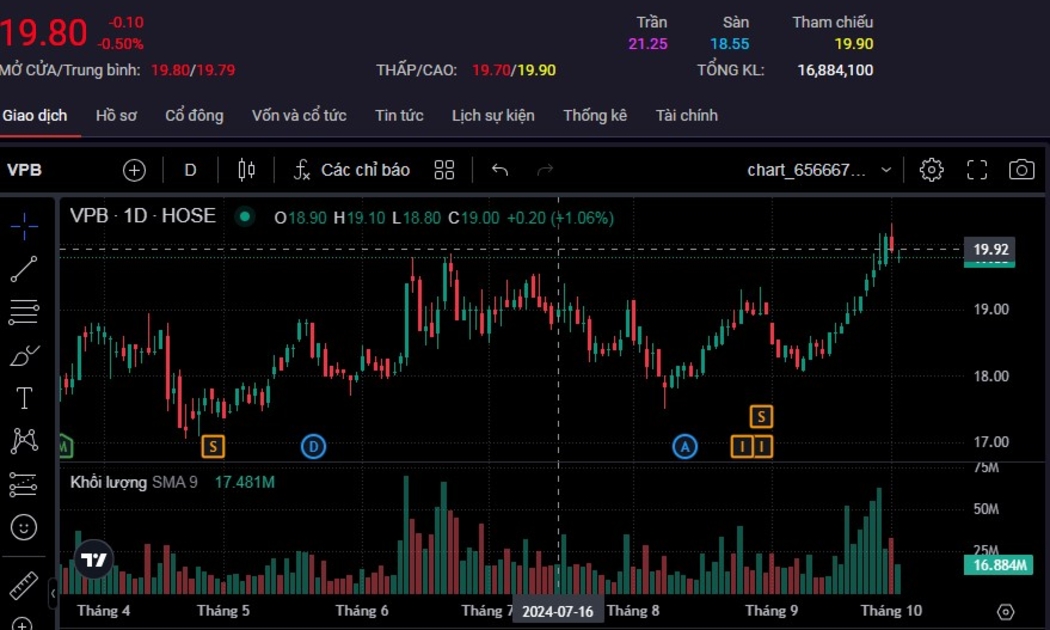Open the D timeframe interval selector
This screenshot has height=630, width=1050.
[190, 170]
